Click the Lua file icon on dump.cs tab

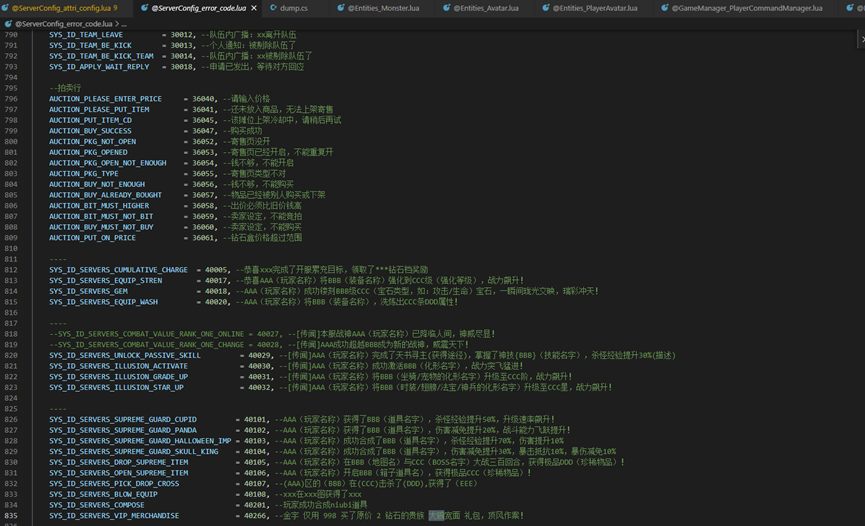click(x=272, y=8)
